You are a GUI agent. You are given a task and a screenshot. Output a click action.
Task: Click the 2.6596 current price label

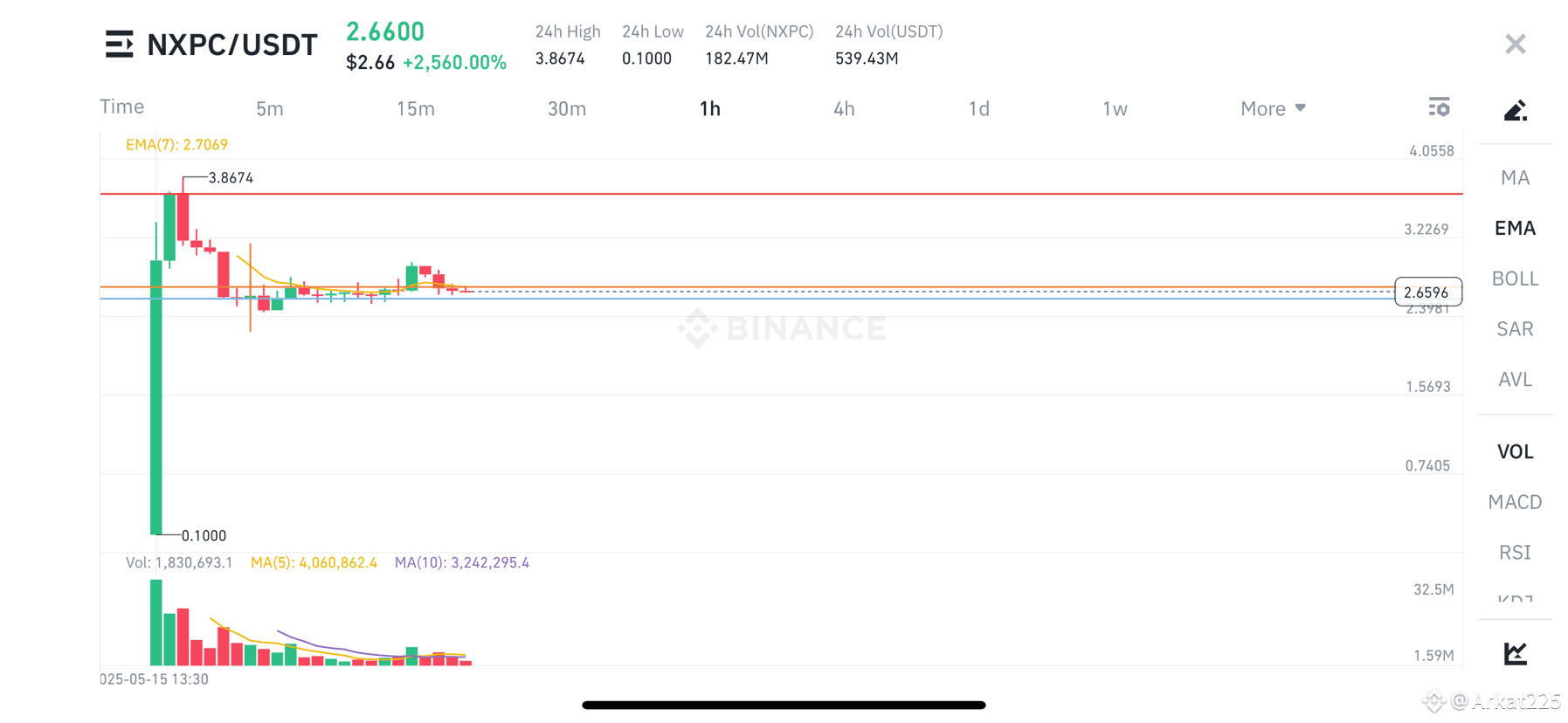click(1428, 293)
